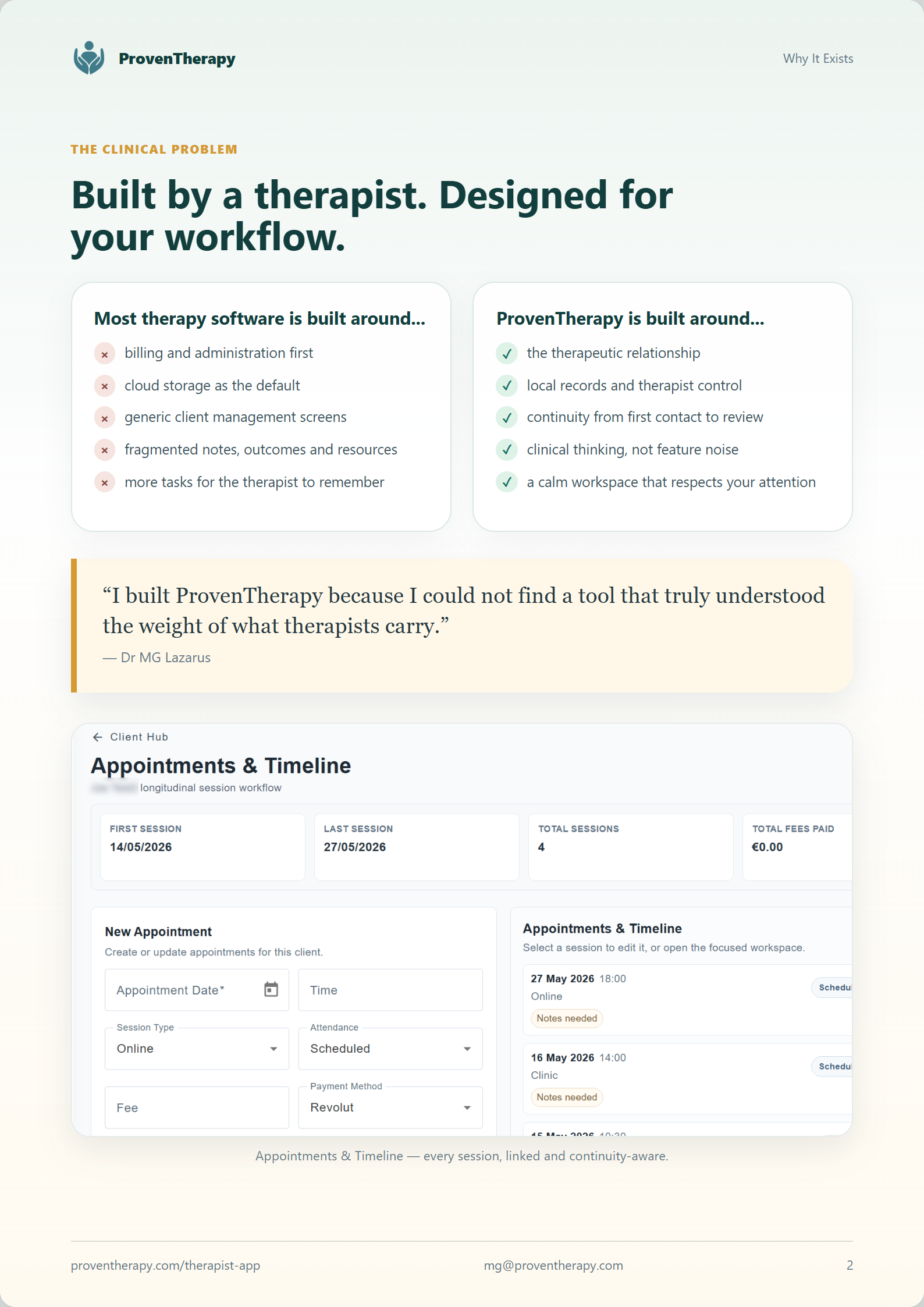Click the checkmark beside the therapeutic relationship
The height and width of the screenshot is (1307, 924).
[507, 354]
